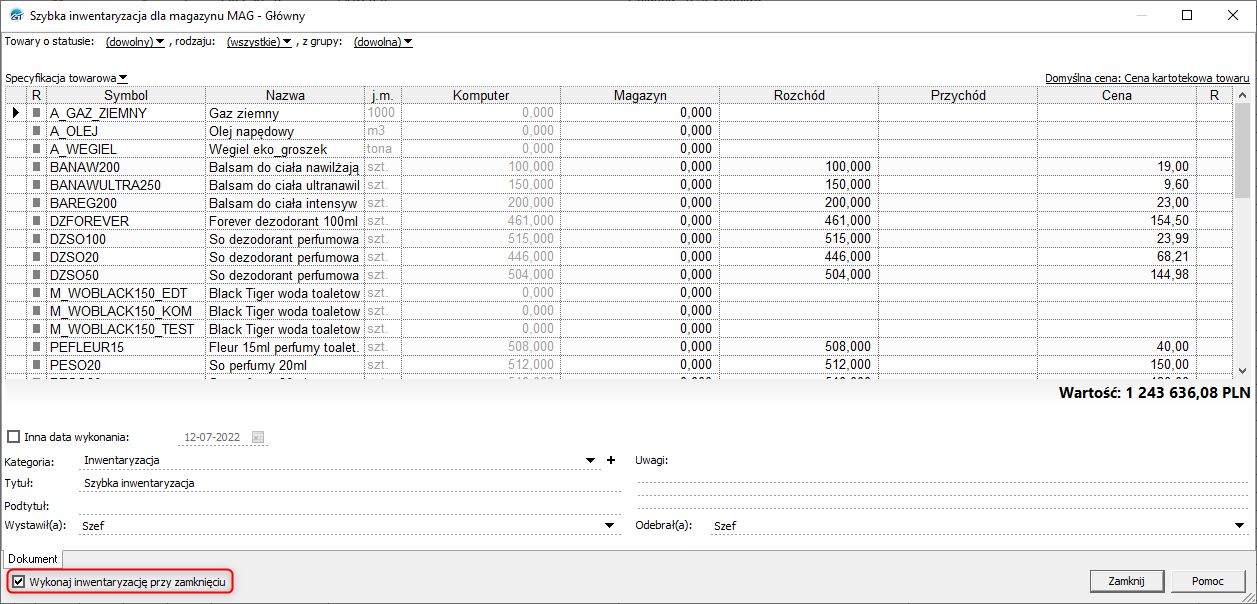Select the DZSO50 symbol cell
1257x604 pixels.
(x=126, y=275)
